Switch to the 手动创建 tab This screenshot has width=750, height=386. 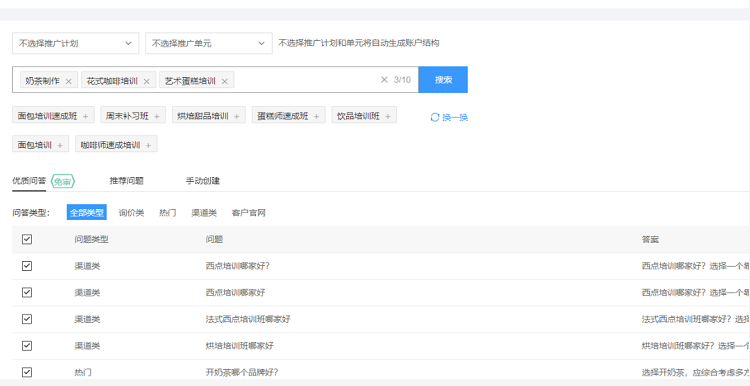pyautogui.click(x=203, y=181)
